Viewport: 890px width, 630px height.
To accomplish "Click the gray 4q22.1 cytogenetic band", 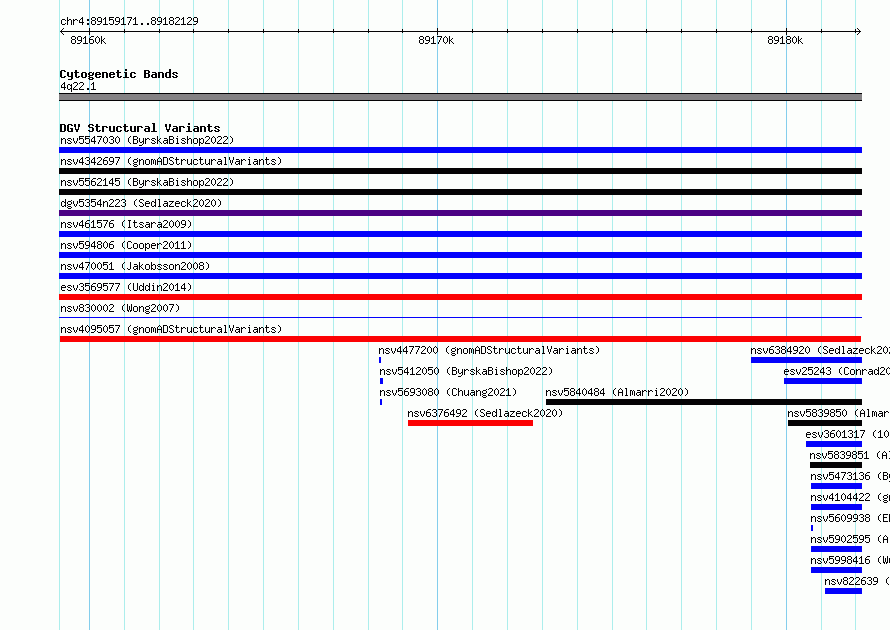I will coord(460,97).
